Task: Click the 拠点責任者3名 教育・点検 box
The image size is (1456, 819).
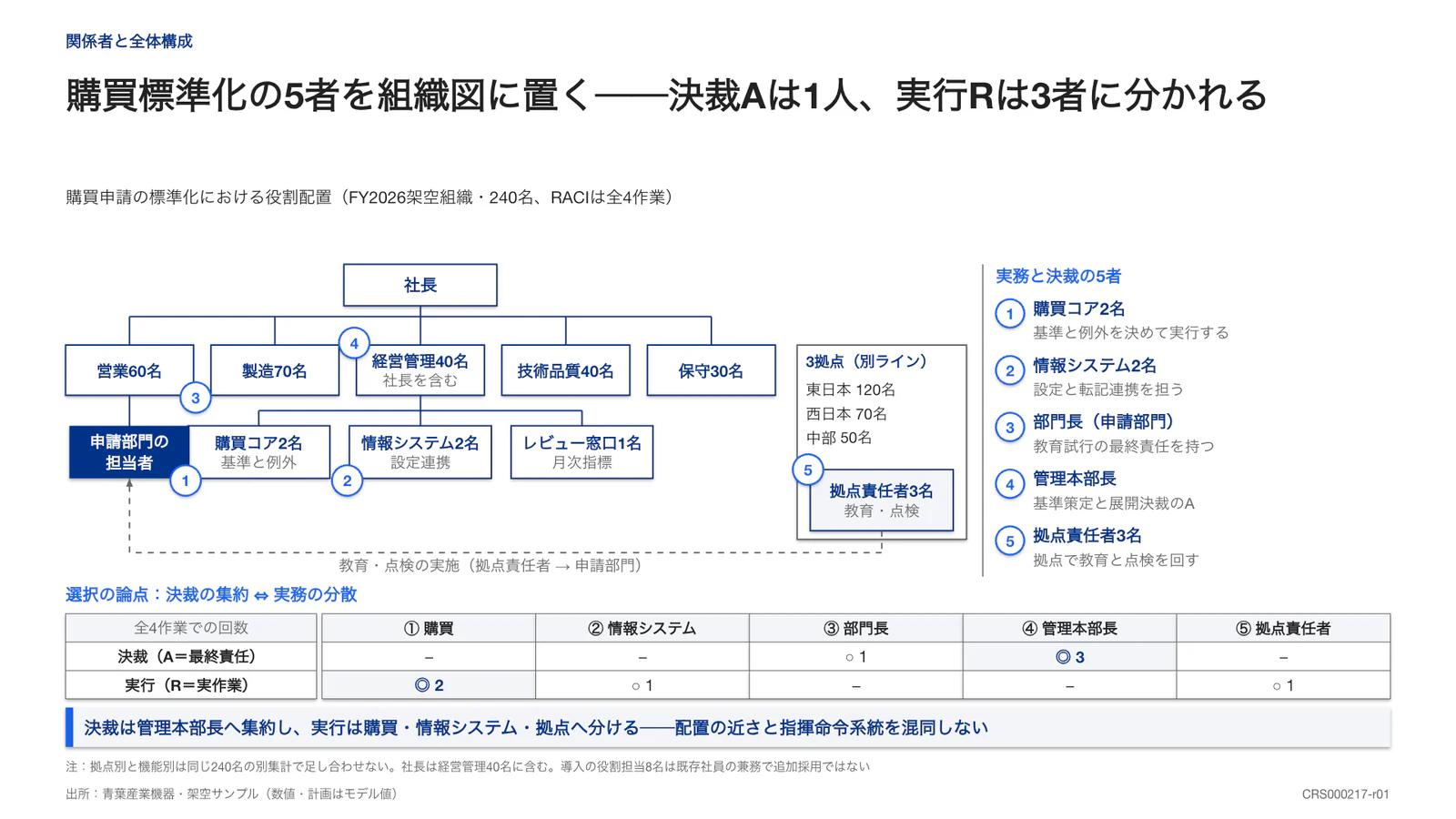Action: [x=881, y=500]
